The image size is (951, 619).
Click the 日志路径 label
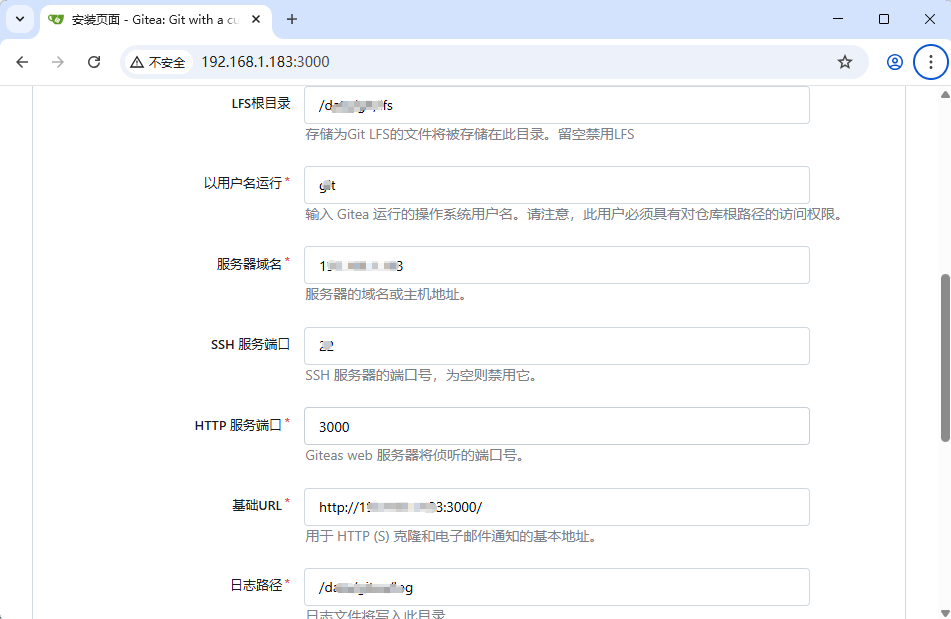(x=256, y=585)
